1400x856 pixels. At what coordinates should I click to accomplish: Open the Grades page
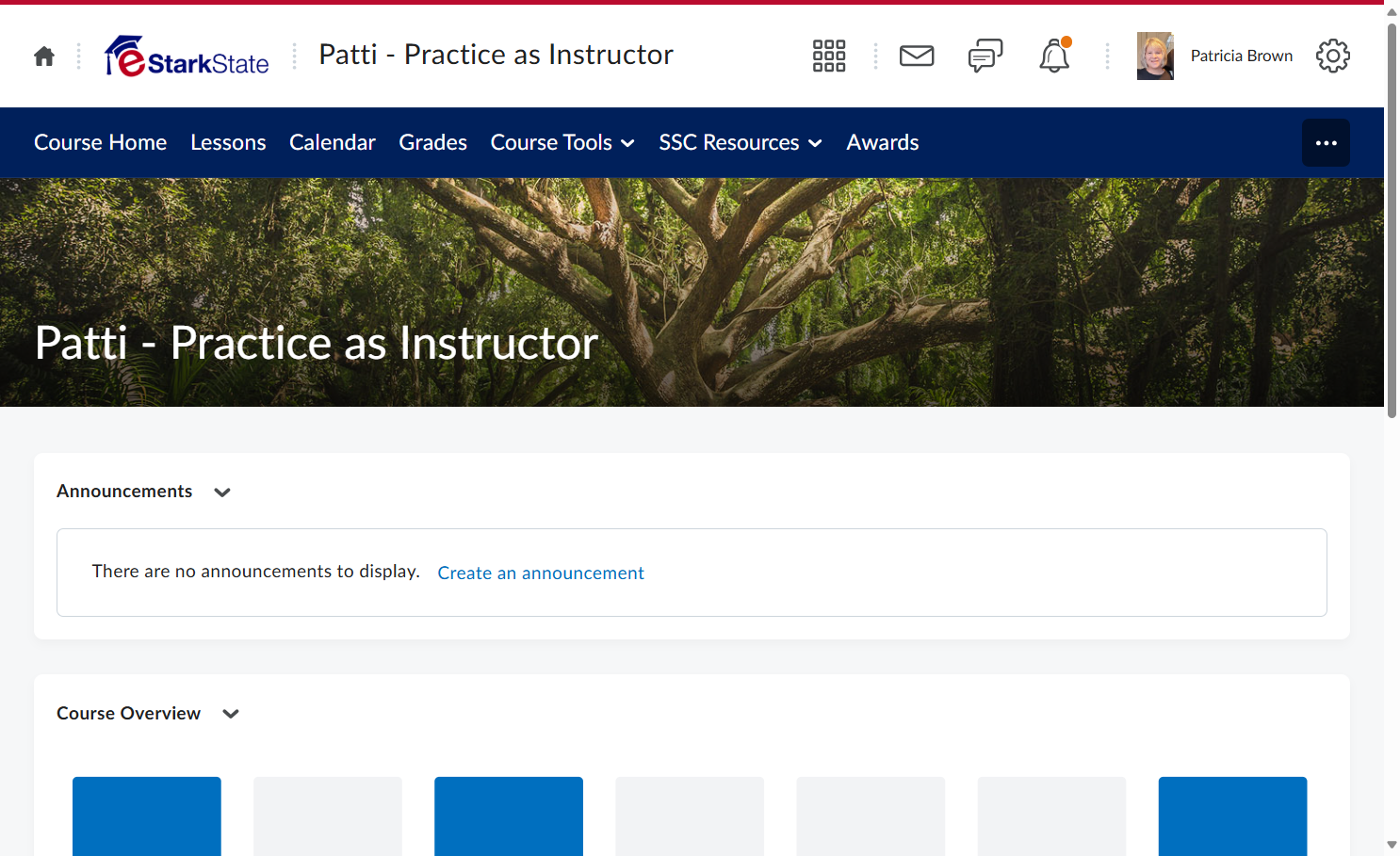pyautogui.click(x=433, y=142)
